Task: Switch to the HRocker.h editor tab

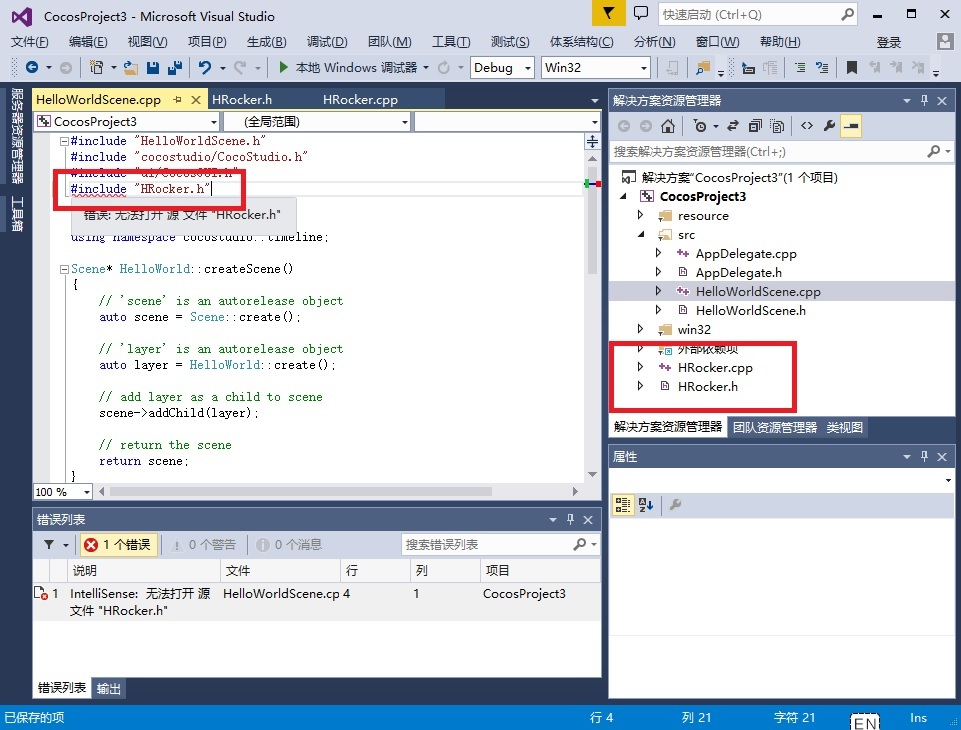Action: click(x=241, y=99)
